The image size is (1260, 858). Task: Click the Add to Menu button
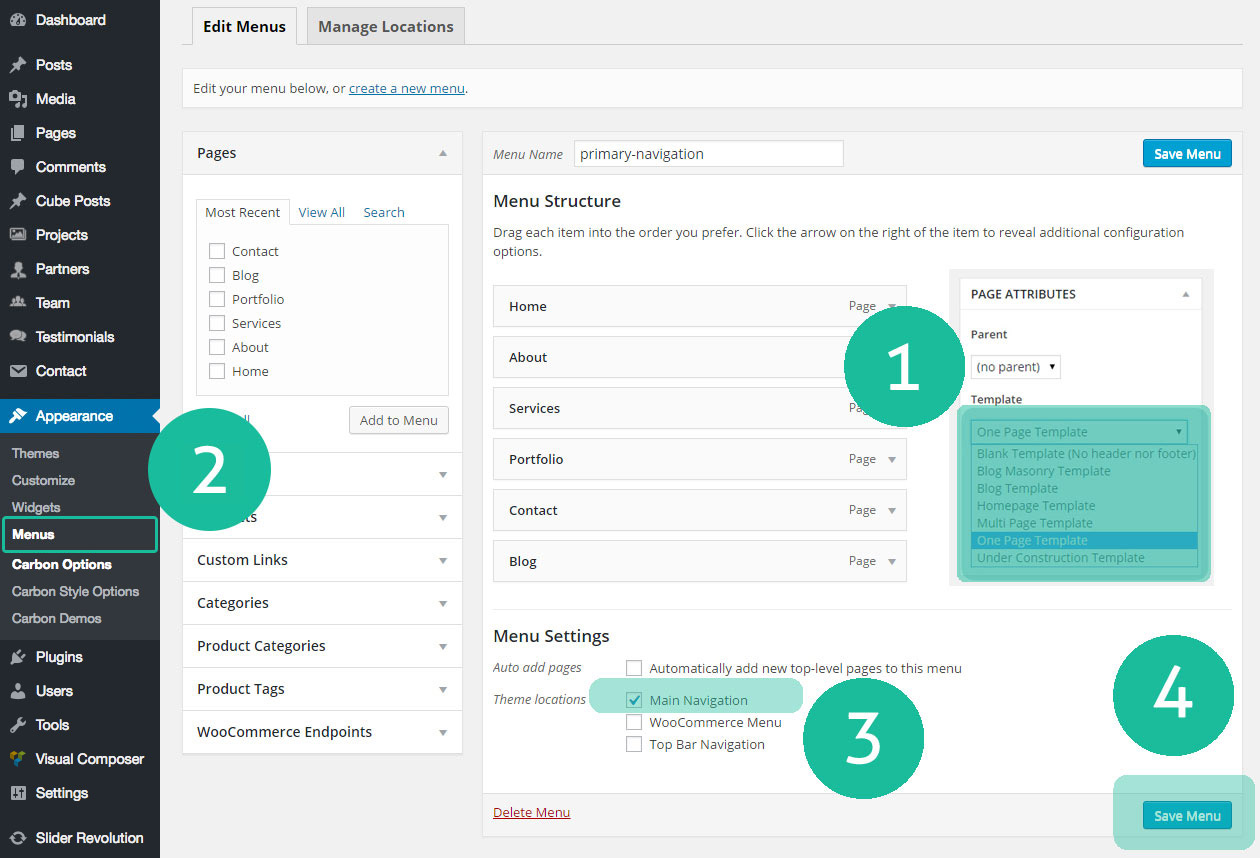[x=398, y=420]
